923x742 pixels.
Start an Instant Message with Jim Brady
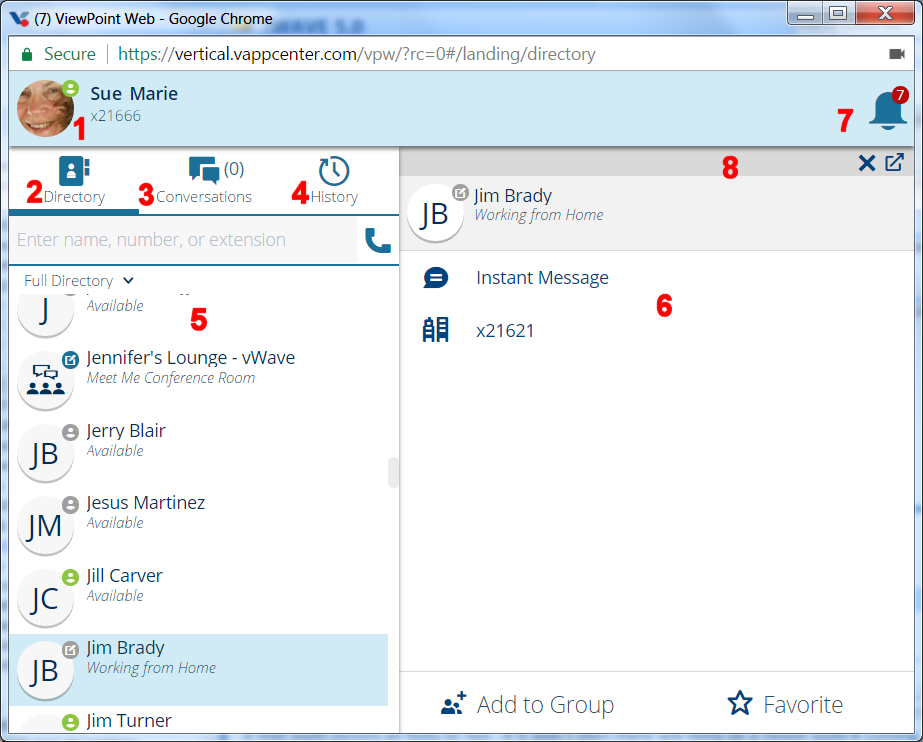coord(542,277)
